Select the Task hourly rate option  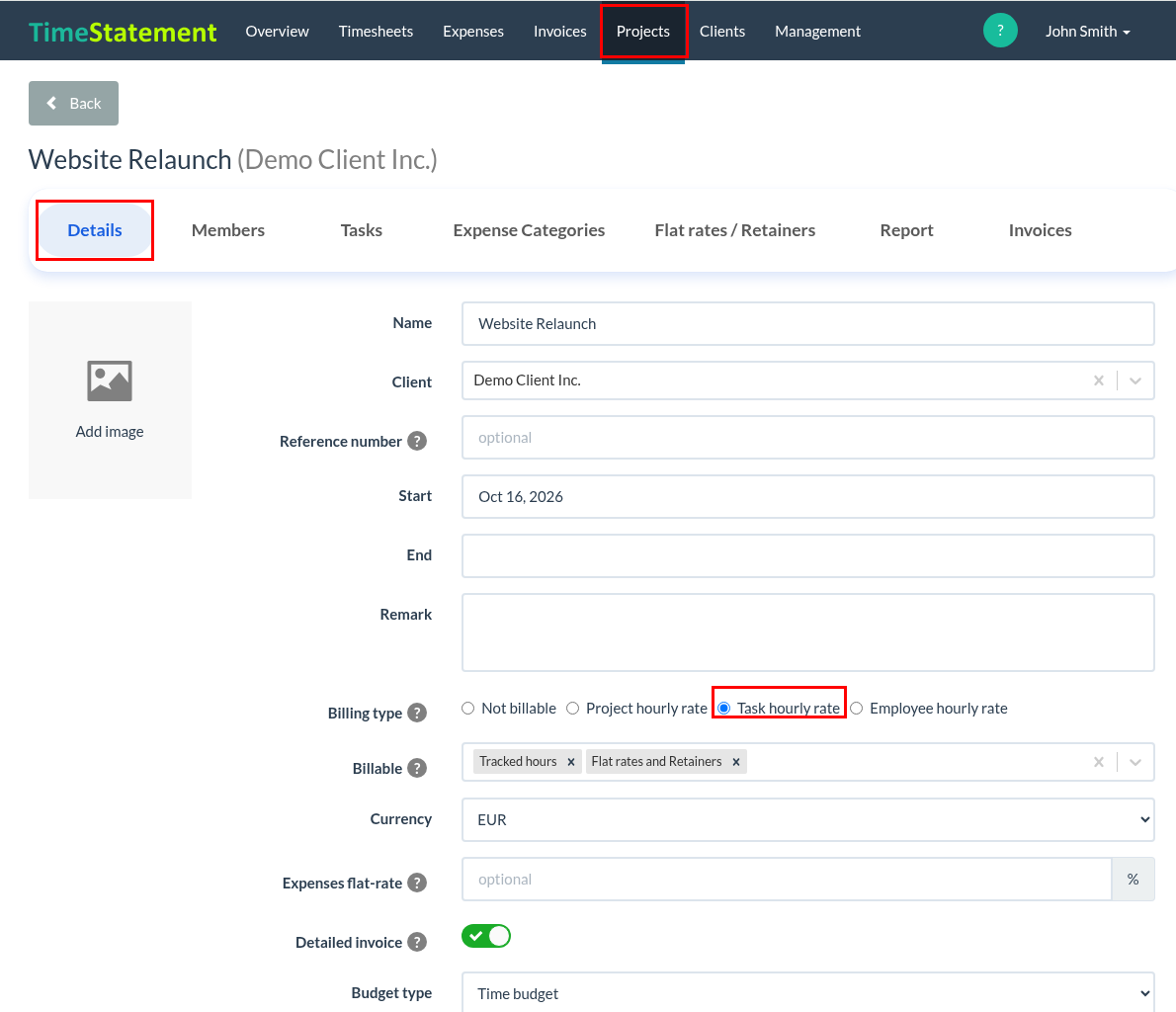723,709
